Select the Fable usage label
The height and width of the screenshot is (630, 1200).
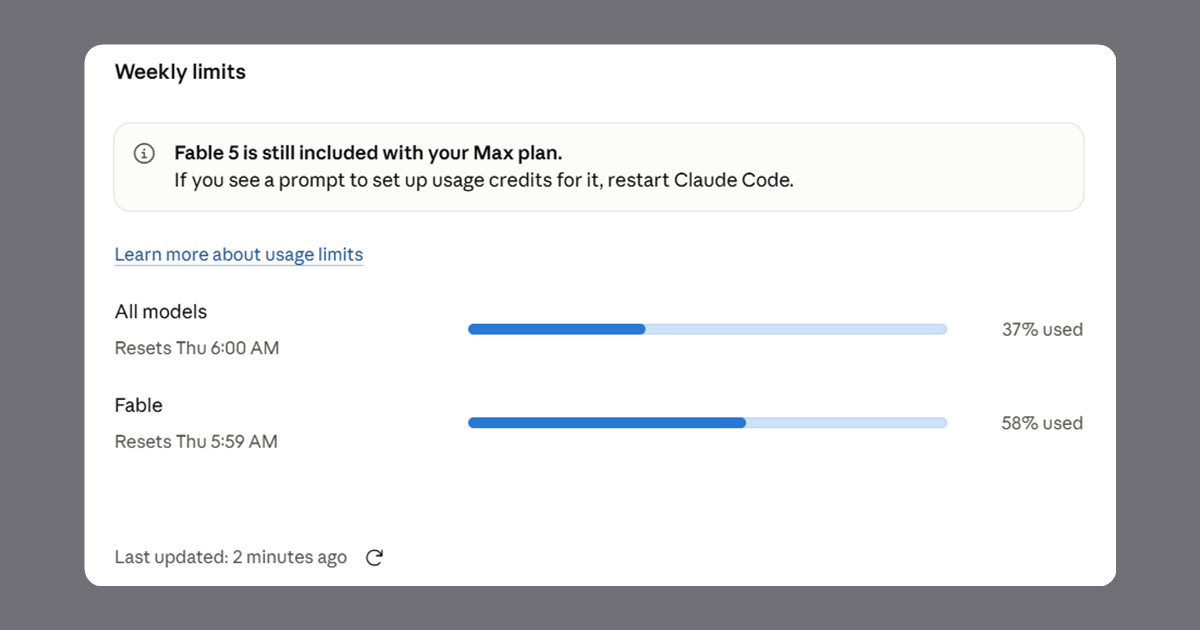[x=139, y=405]
